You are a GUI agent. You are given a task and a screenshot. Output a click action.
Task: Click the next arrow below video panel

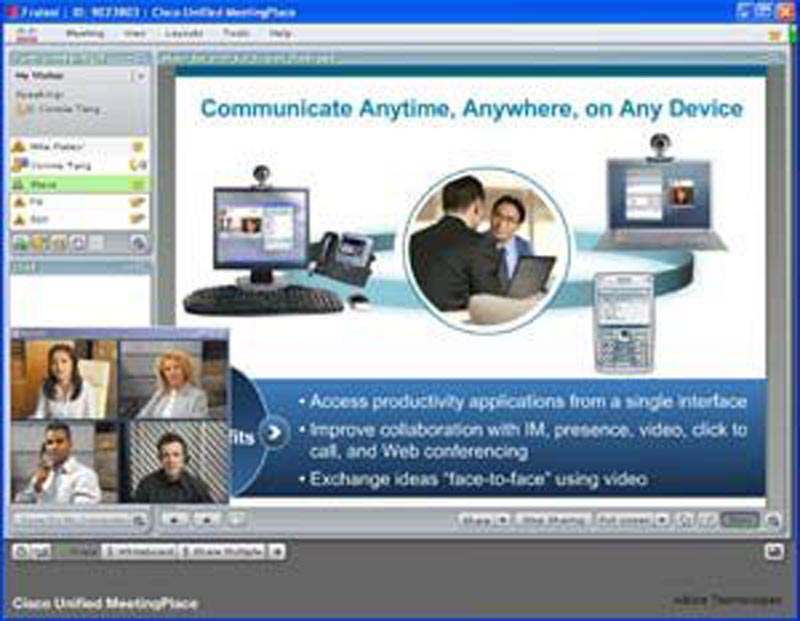[206, 519]
